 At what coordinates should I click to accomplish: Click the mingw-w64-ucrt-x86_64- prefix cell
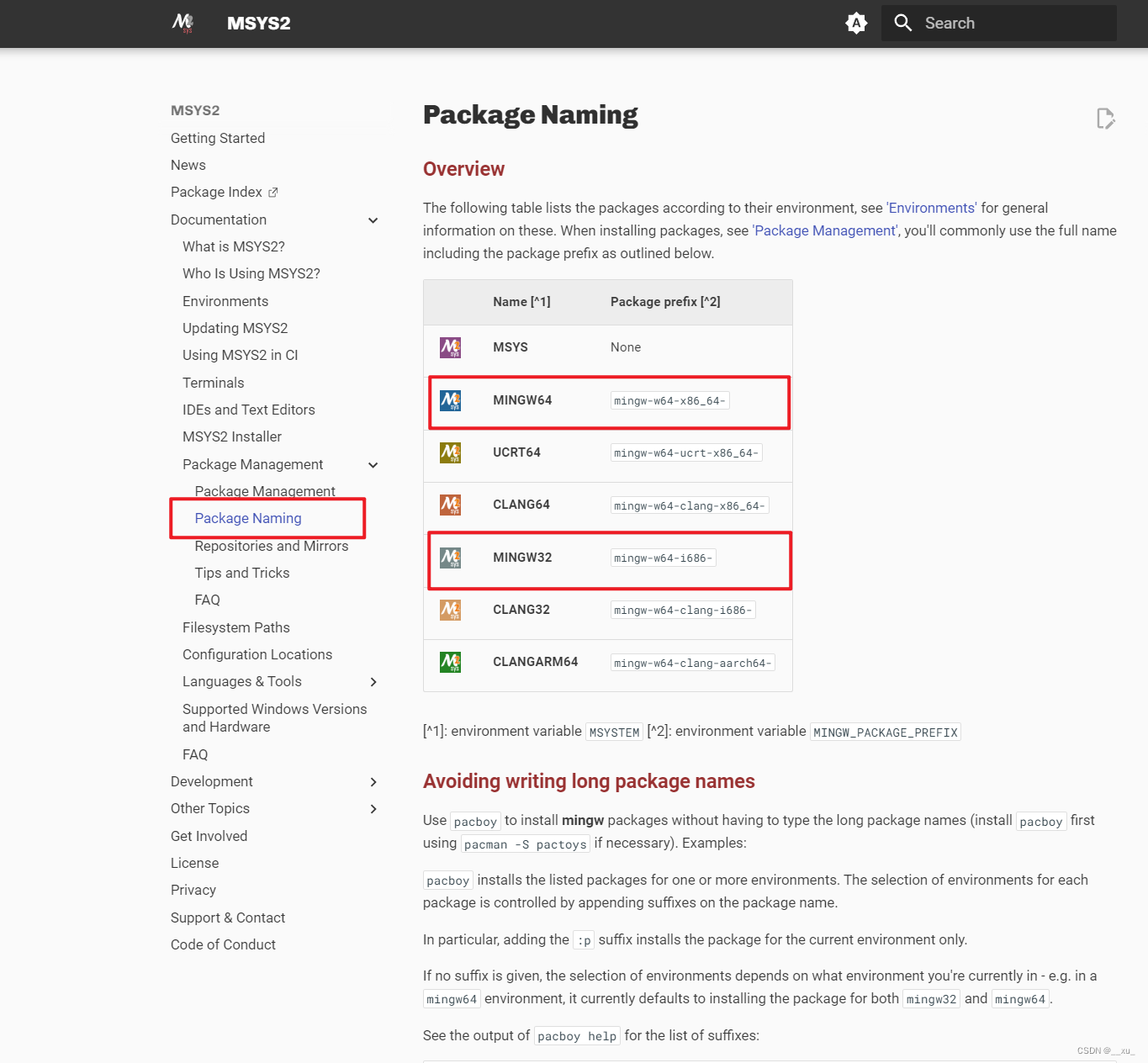686,453
